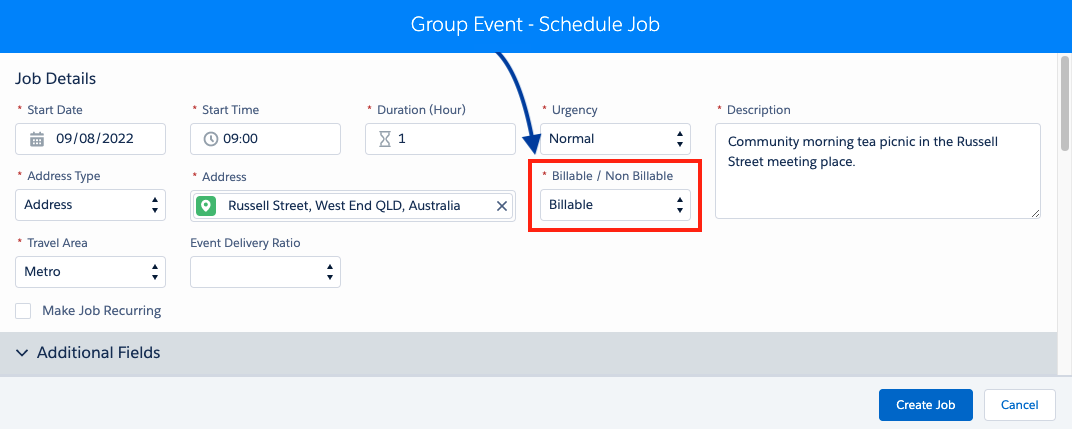Click the clock icon in Start Time
Screen dimensions: 1072x429
pyautogui.click(x=211, y=139)
